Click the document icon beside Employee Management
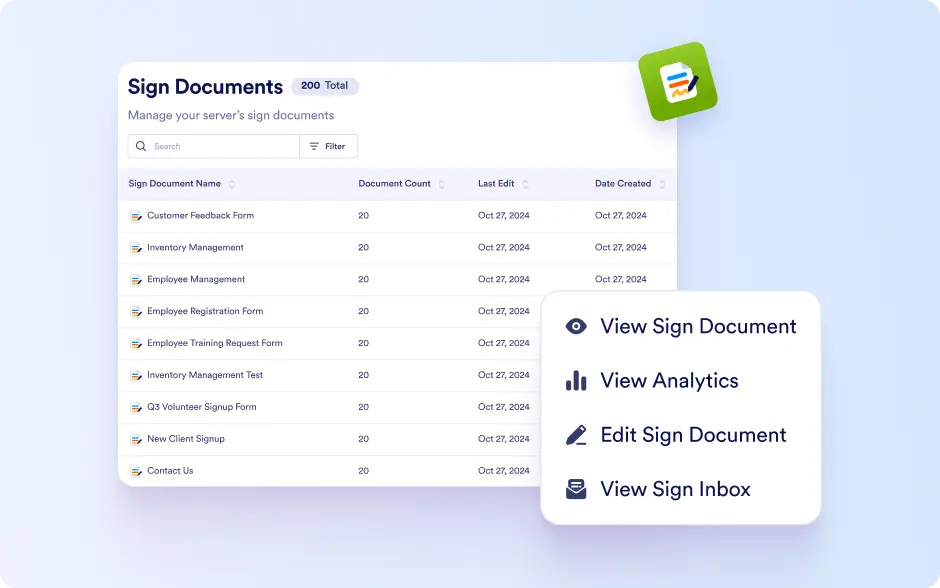 click(x=136, y=279)
